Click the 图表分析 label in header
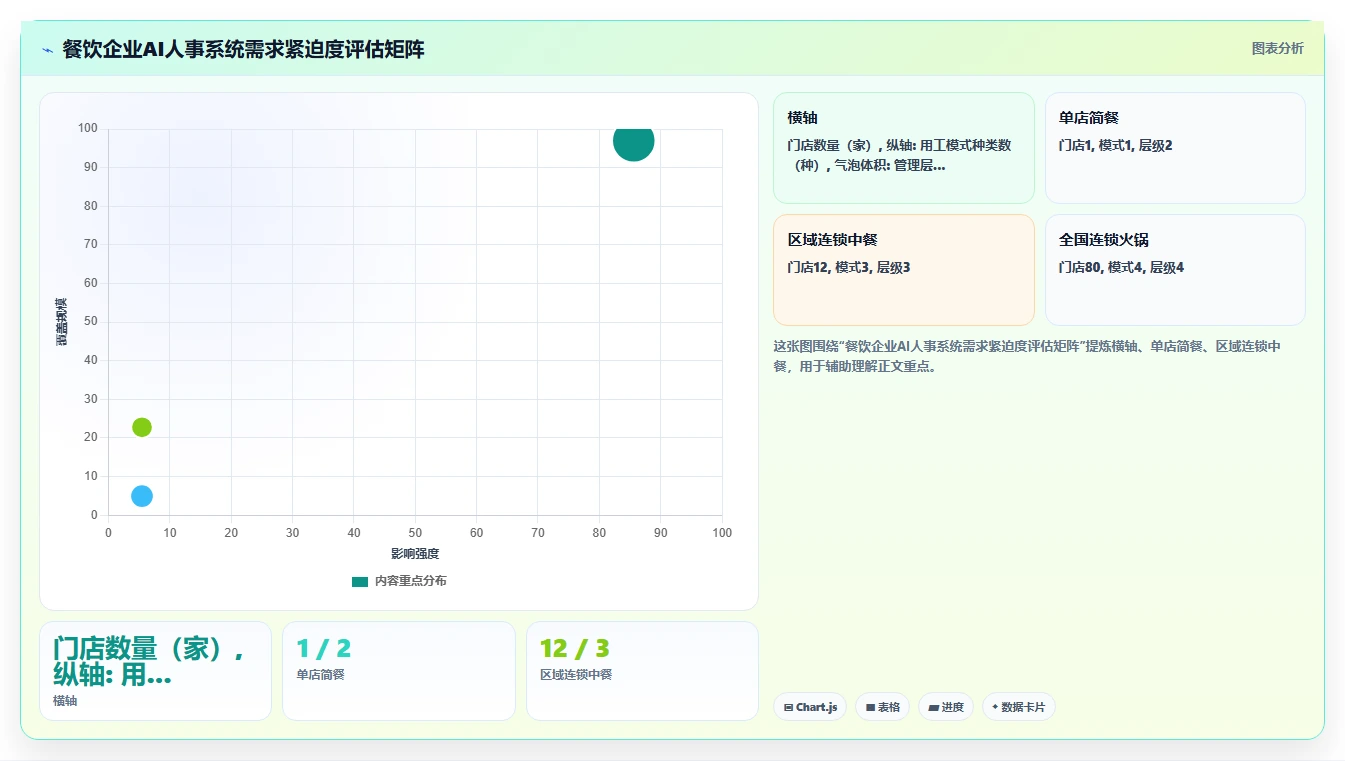Image resolution: width=1345 pixels, height=761 pixels. coord(1277,48)
